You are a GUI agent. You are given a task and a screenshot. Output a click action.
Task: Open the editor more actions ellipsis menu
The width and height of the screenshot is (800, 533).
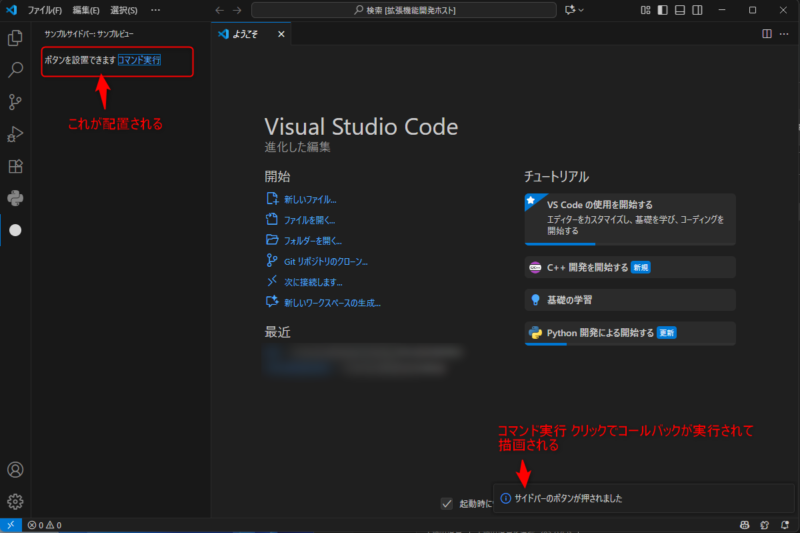pos(785,34)
